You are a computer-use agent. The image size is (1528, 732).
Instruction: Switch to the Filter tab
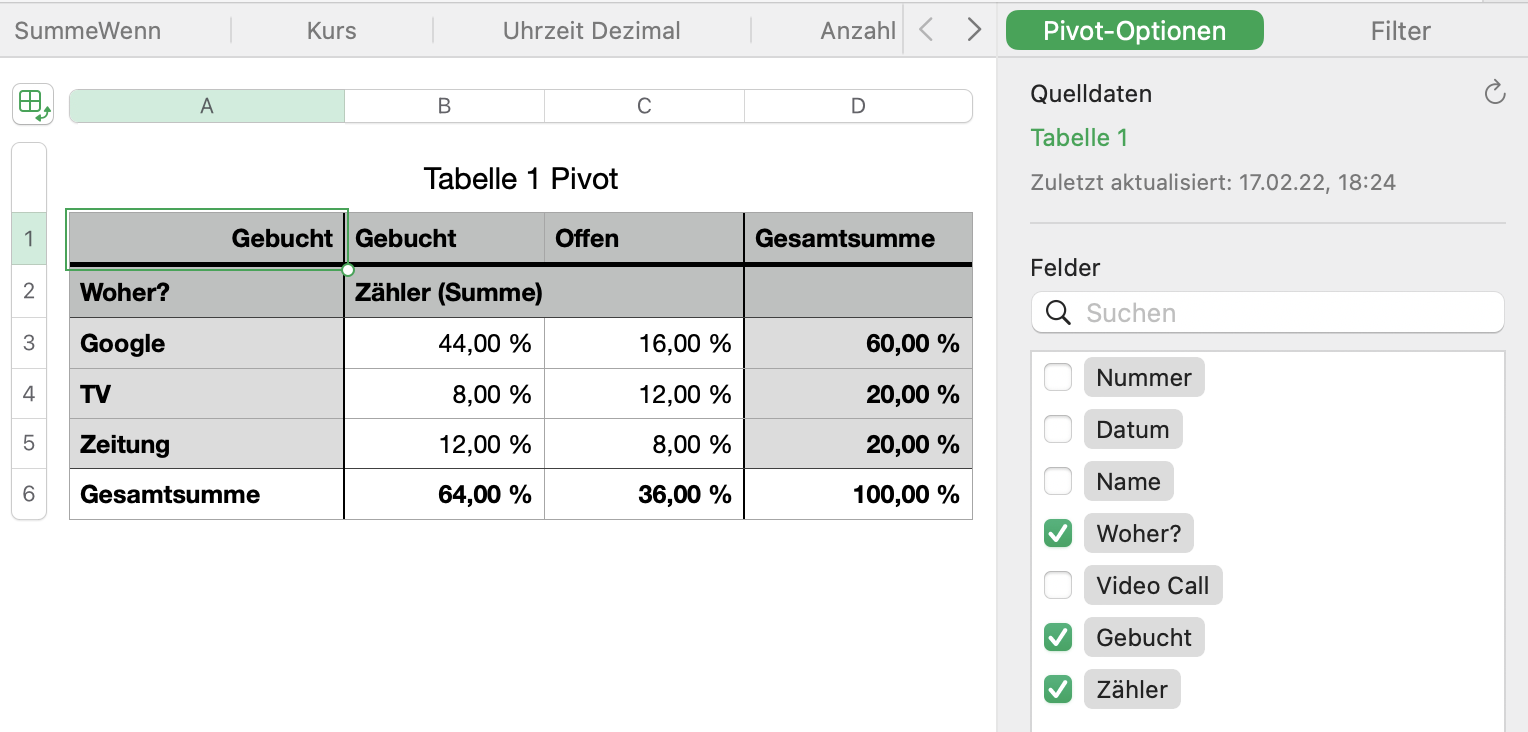(1400, 31)
